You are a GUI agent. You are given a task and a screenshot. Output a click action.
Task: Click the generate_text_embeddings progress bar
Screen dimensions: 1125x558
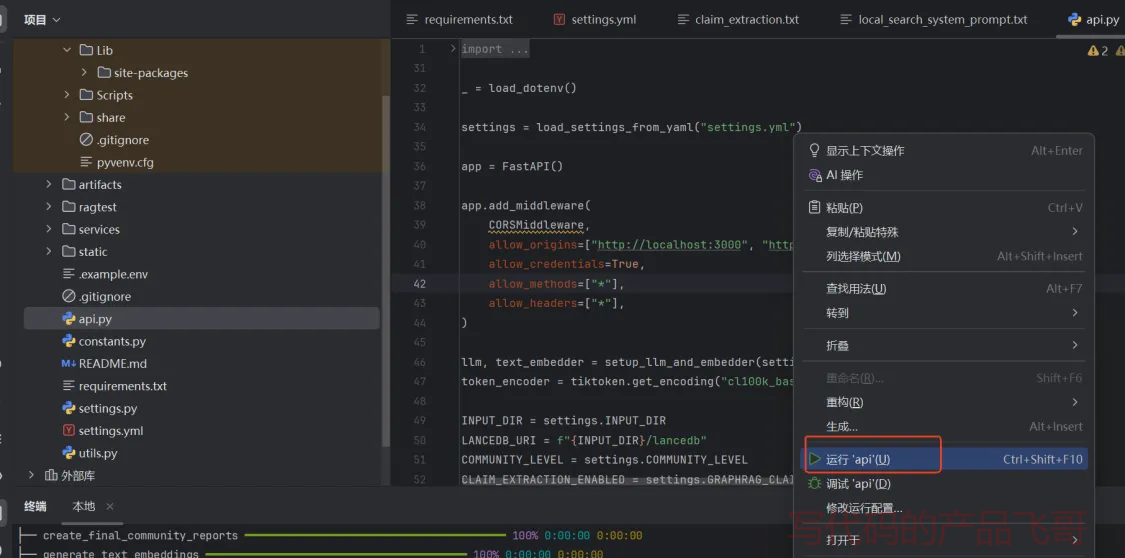click(336, 554)
